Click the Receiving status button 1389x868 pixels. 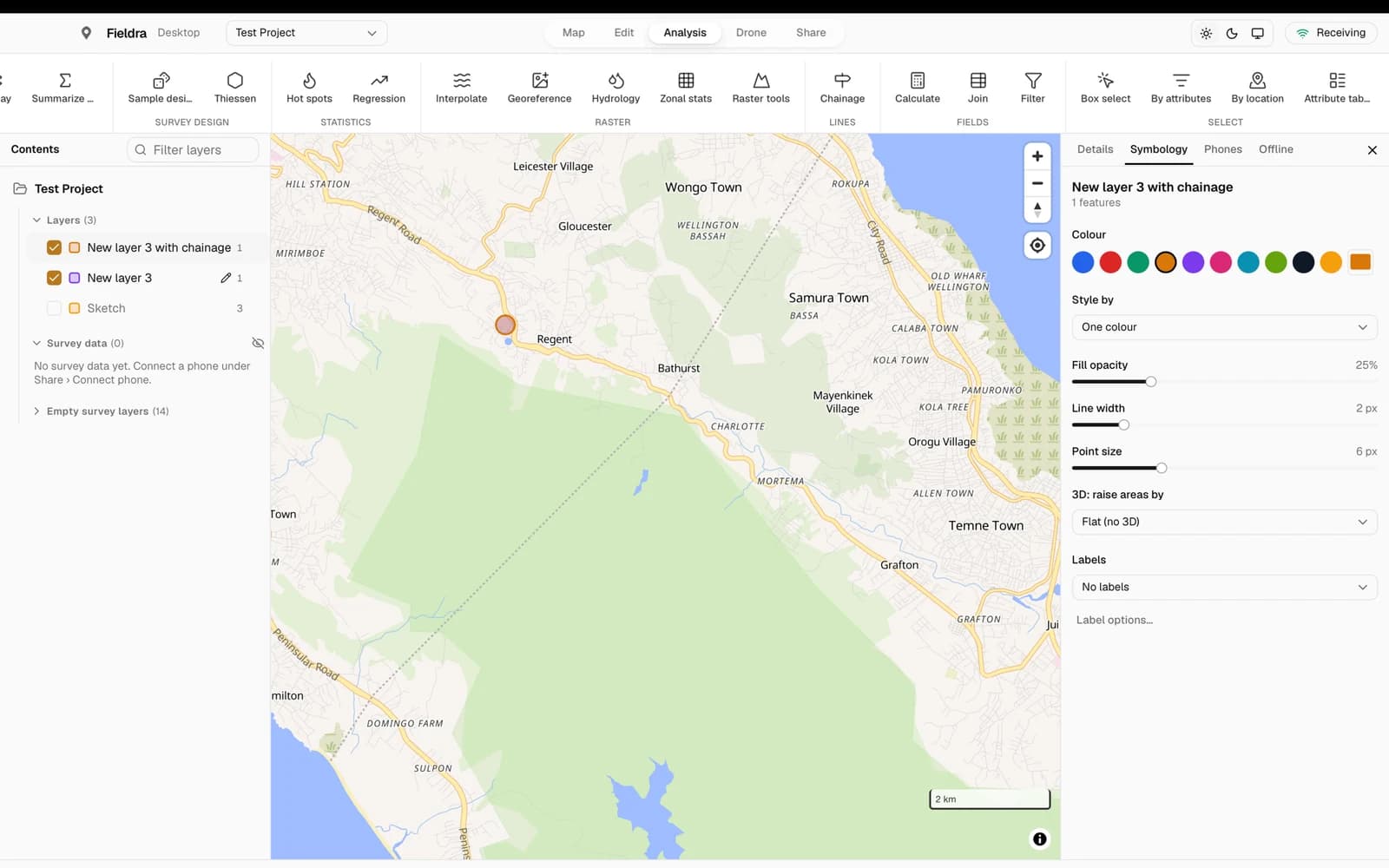pos(1331,33)
